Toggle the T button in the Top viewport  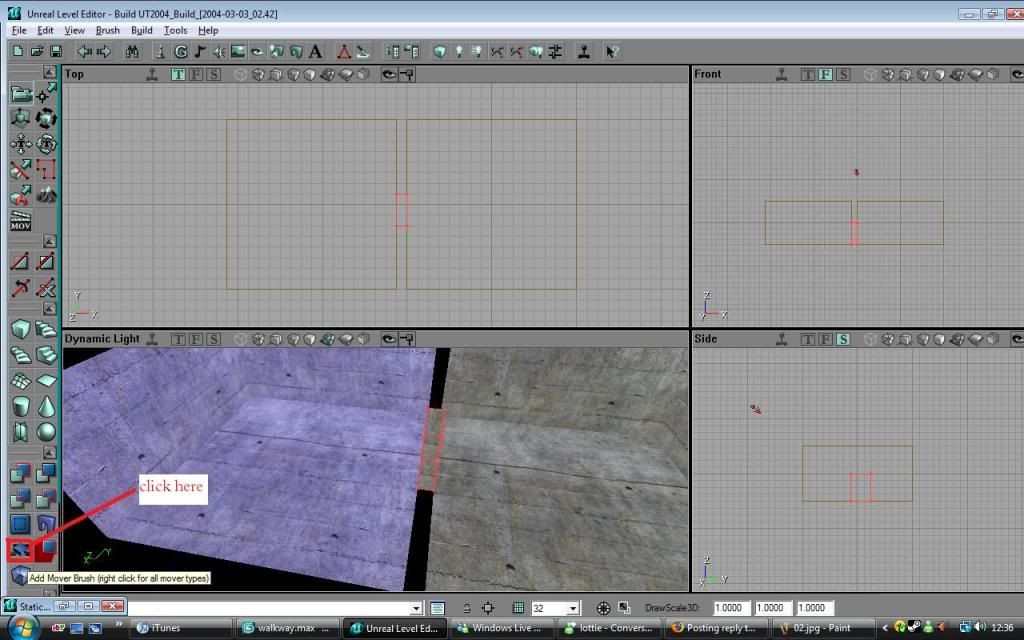[178, 74]
